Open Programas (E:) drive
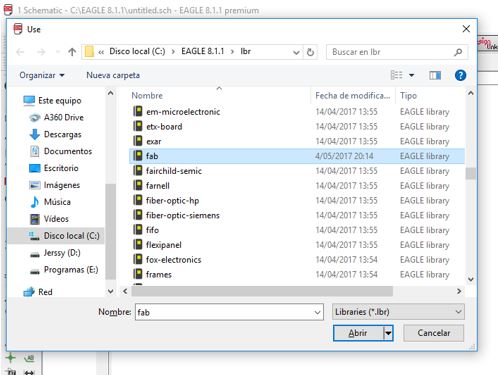498x375 pixels. point(64,270)
